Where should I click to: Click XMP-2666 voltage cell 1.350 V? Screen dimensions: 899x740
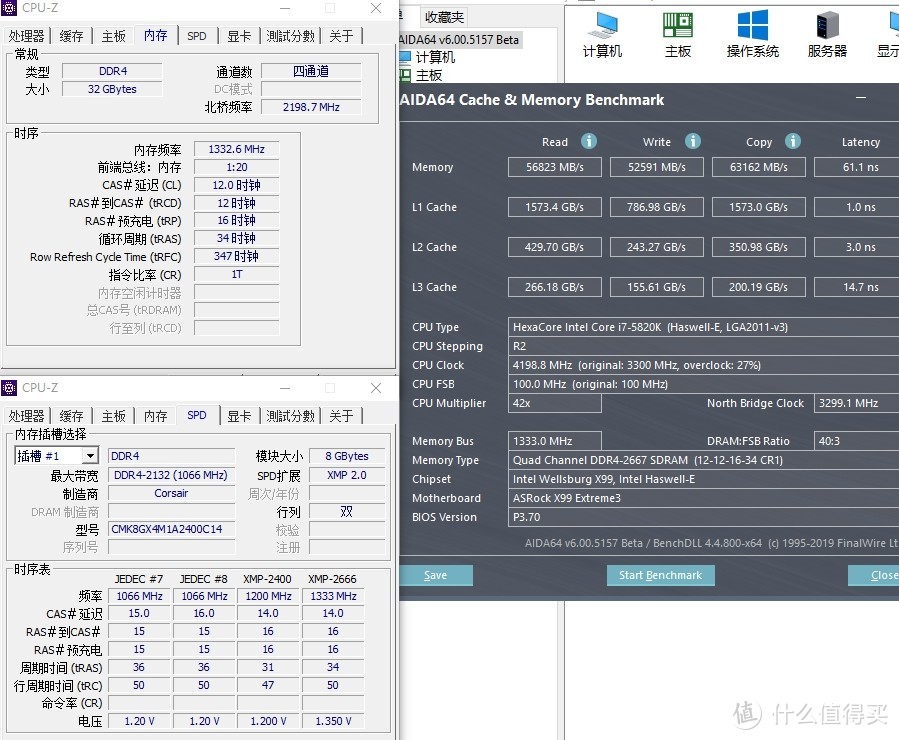333,721
